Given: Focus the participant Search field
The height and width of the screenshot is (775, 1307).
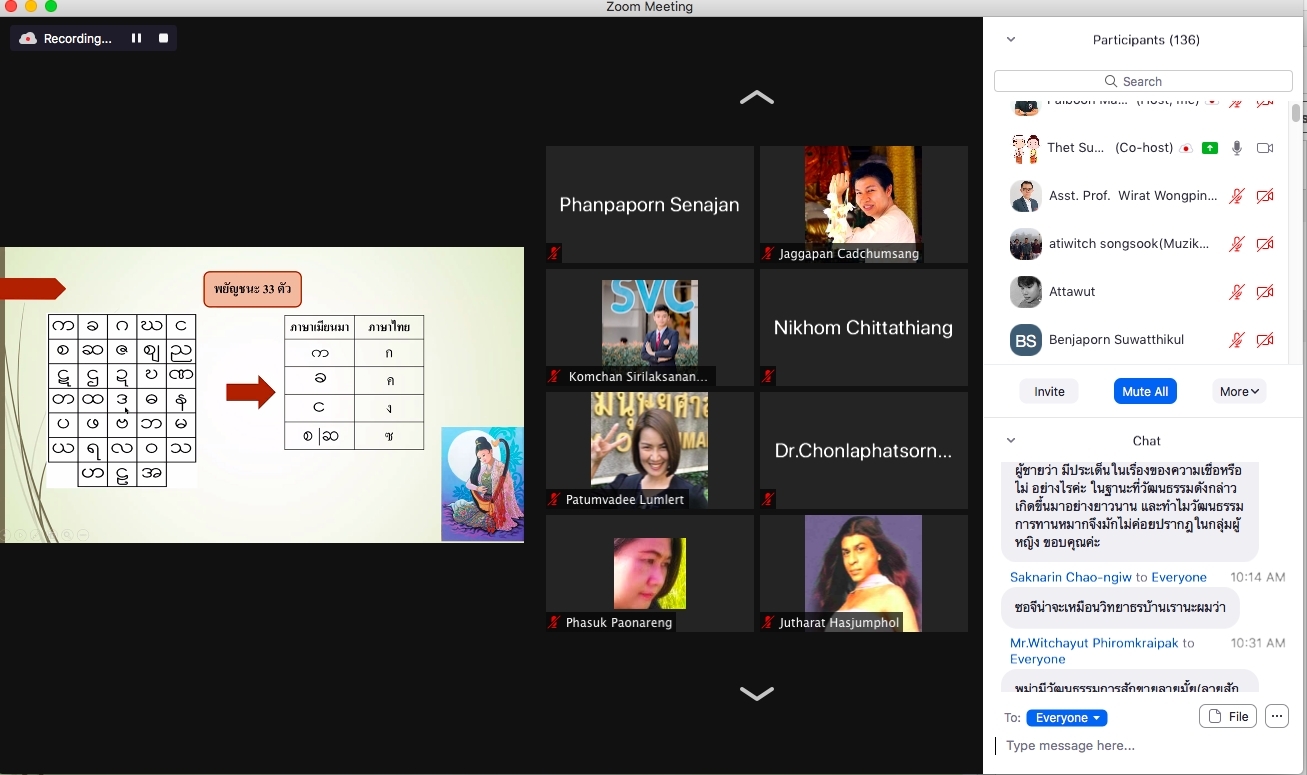Looking at the screenshot, I should point(1143,81).
